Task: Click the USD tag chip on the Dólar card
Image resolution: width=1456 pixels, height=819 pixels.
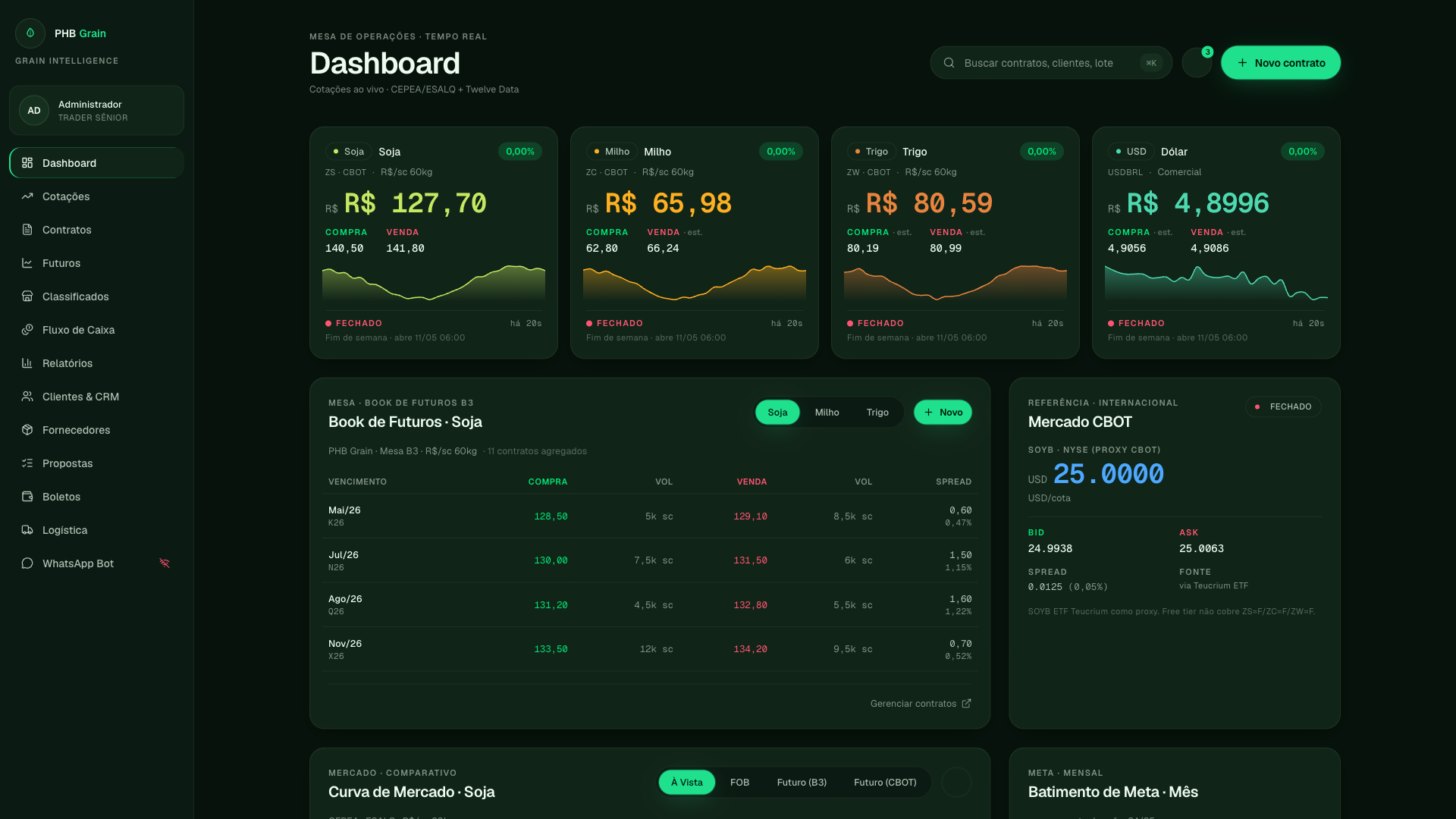Action: coord(1131,152)
